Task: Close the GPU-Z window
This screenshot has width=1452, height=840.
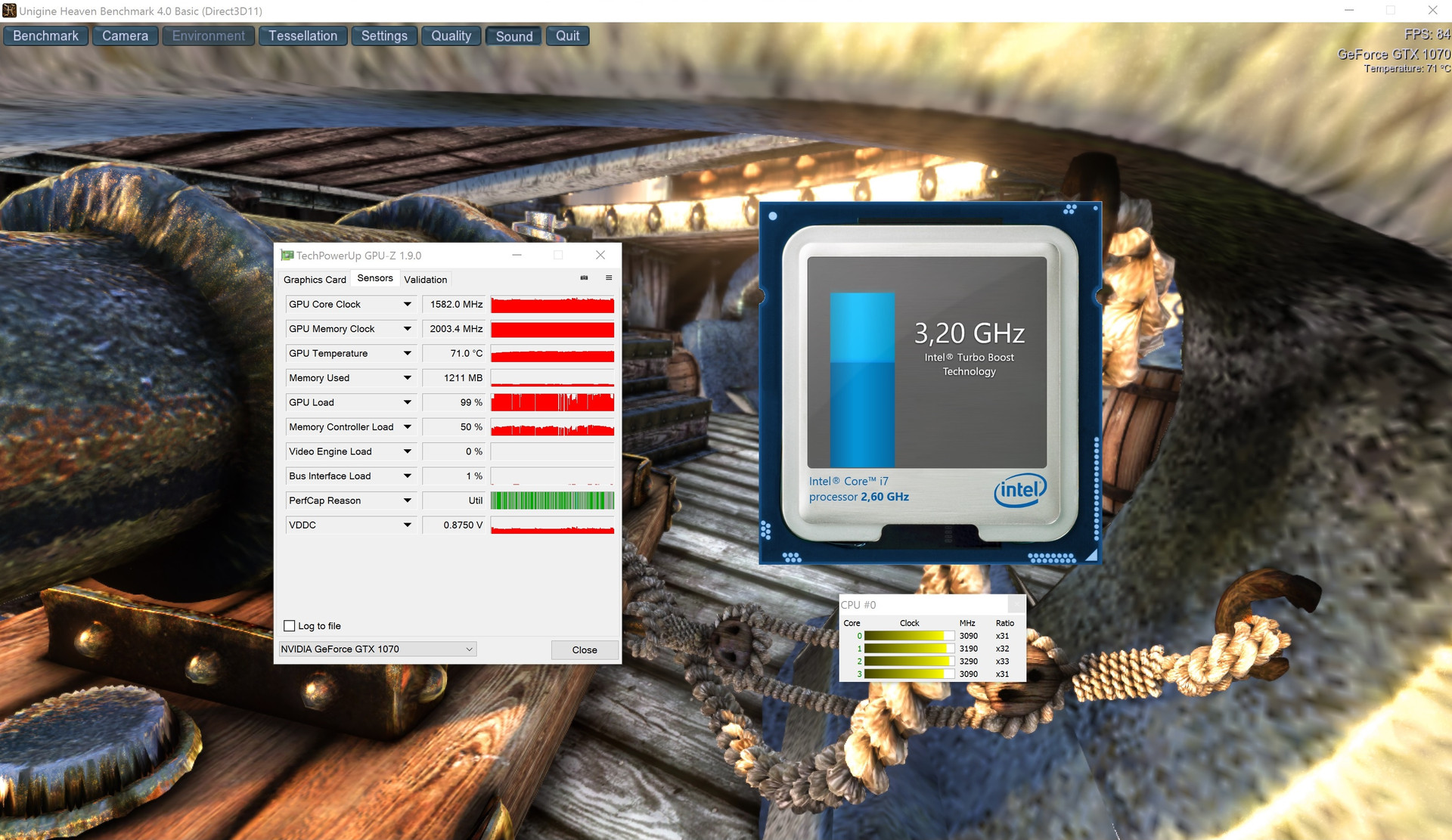Action: click(600, 256)
